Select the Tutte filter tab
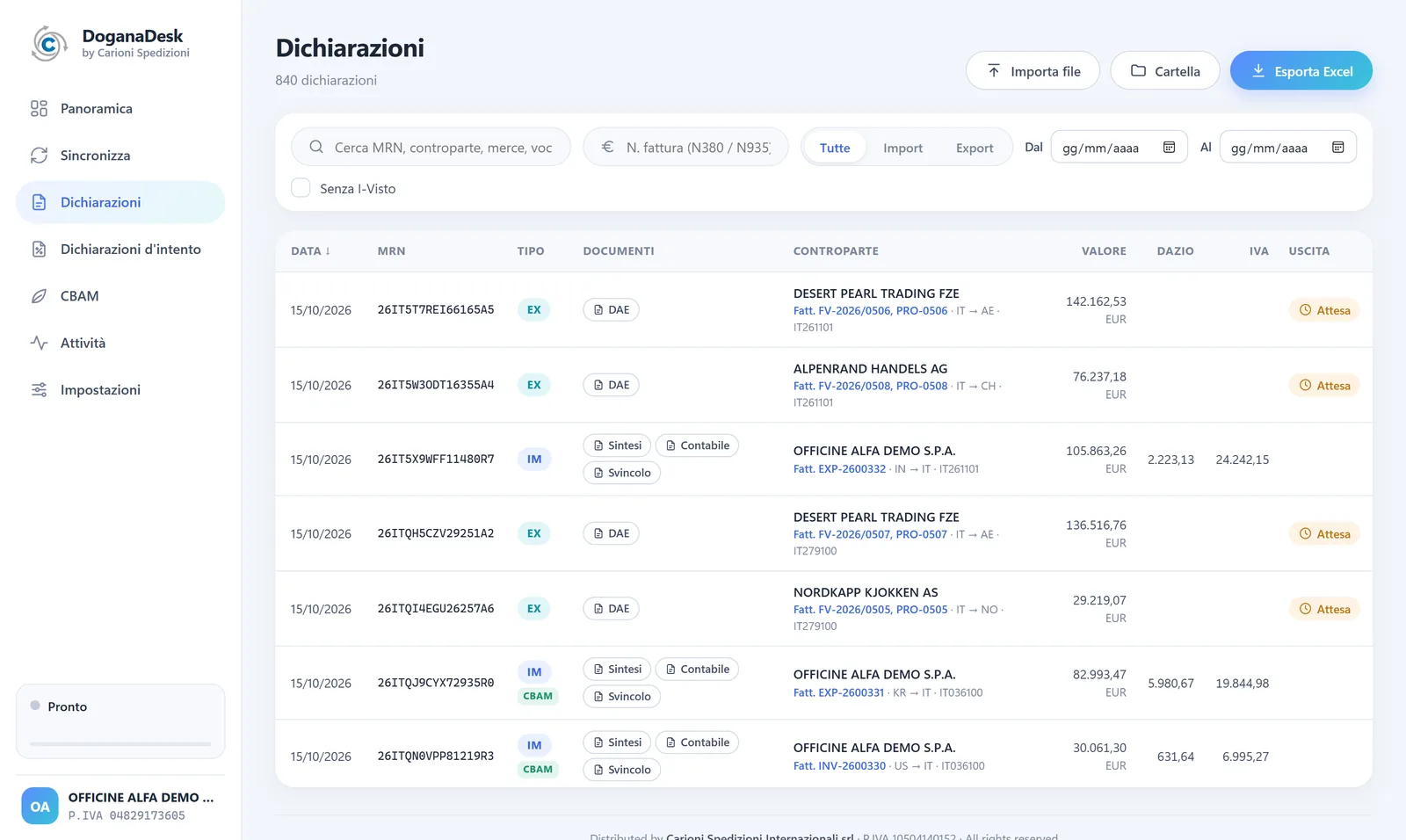This screenshot has height=840, width=1406. tap(835, 148)
